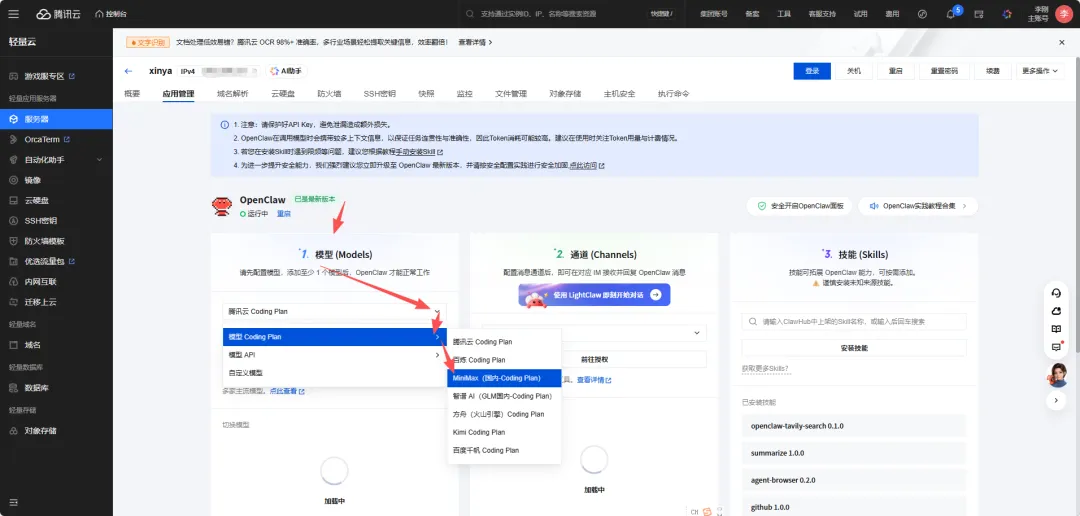Open OpenClaw实践教程合集 button
Image resolution: width=1080 pixels, height=516 pixels.
tap(918, 205)
